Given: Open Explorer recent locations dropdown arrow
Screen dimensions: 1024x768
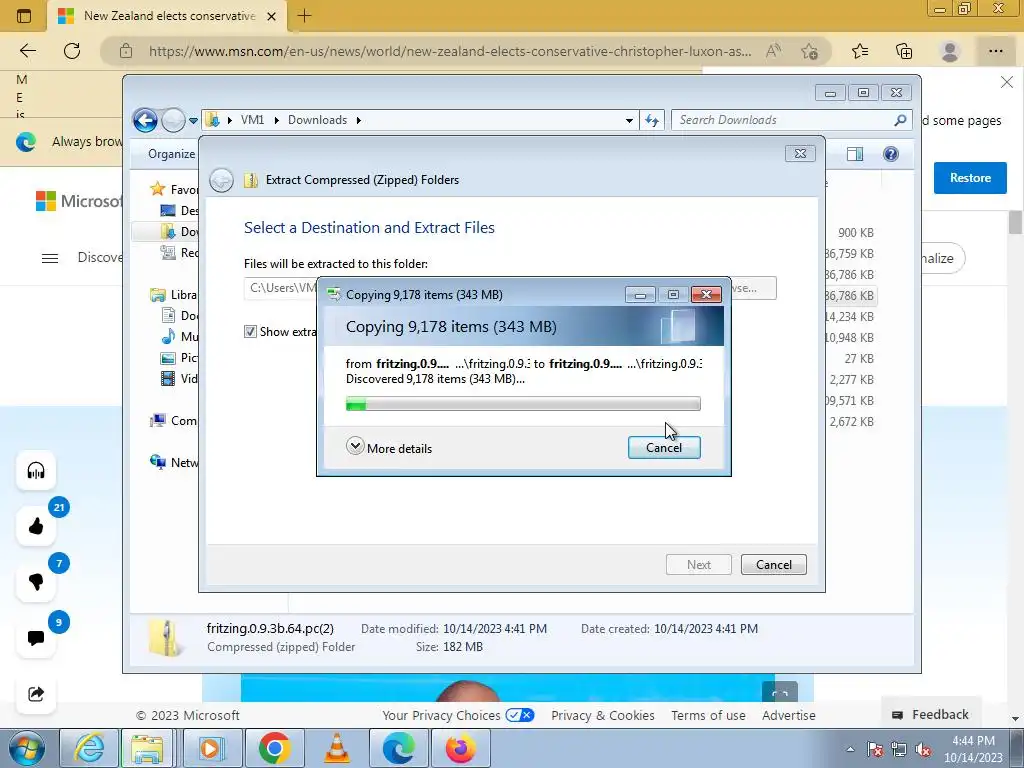Looking at the screenshot, I should click(193, 121).
